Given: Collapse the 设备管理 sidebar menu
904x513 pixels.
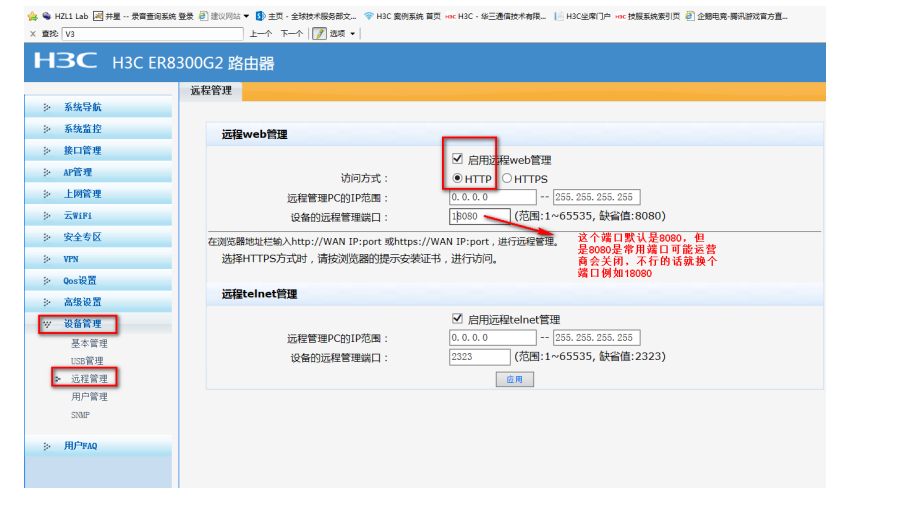Looking at the screenshot, I should click(x=82, y=323).
